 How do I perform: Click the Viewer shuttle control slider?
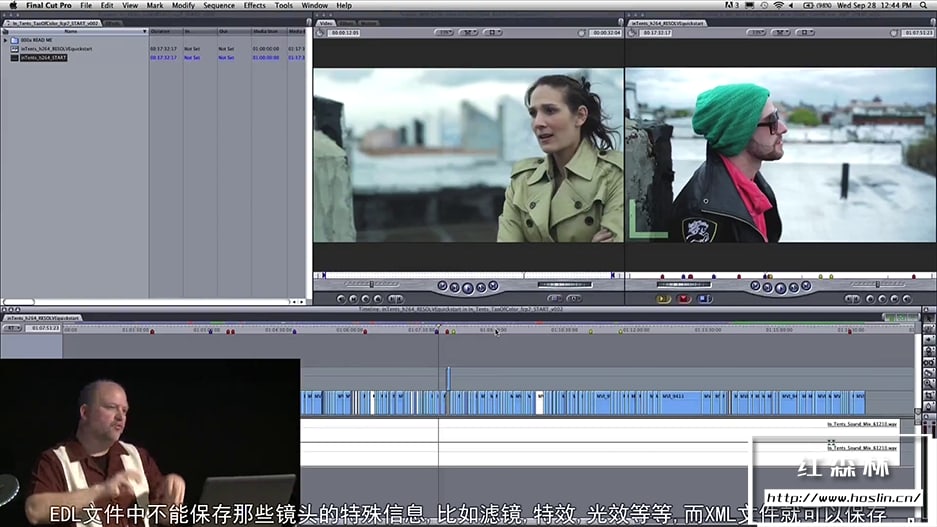click(371, 284)
